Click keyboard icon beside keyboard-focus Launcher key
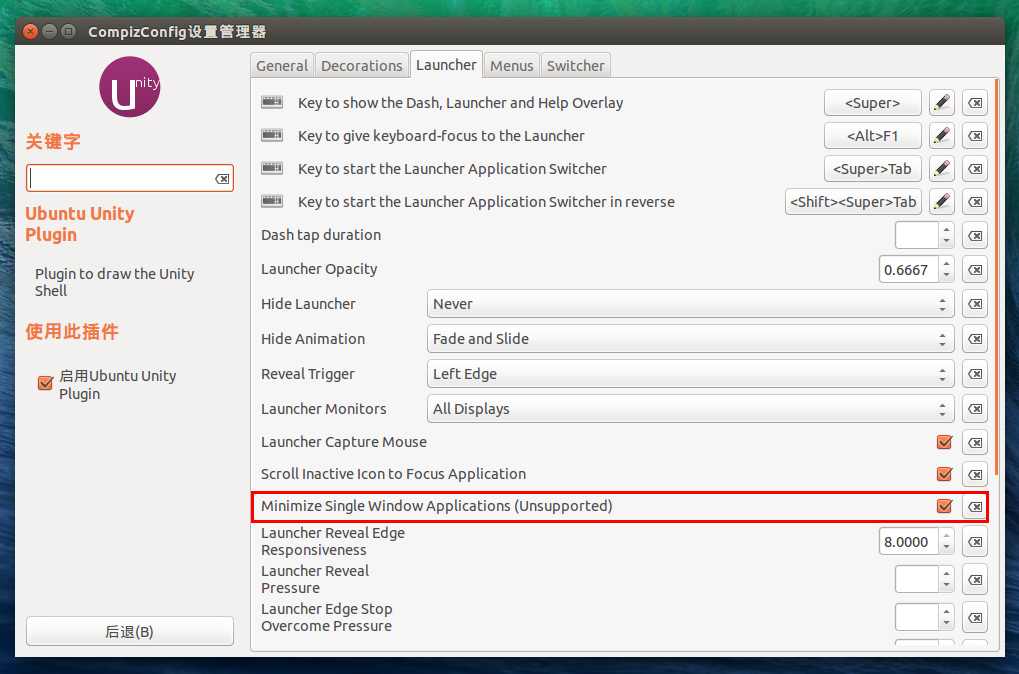Screen dimensions: 1019x674 click(x=272, y=135)
